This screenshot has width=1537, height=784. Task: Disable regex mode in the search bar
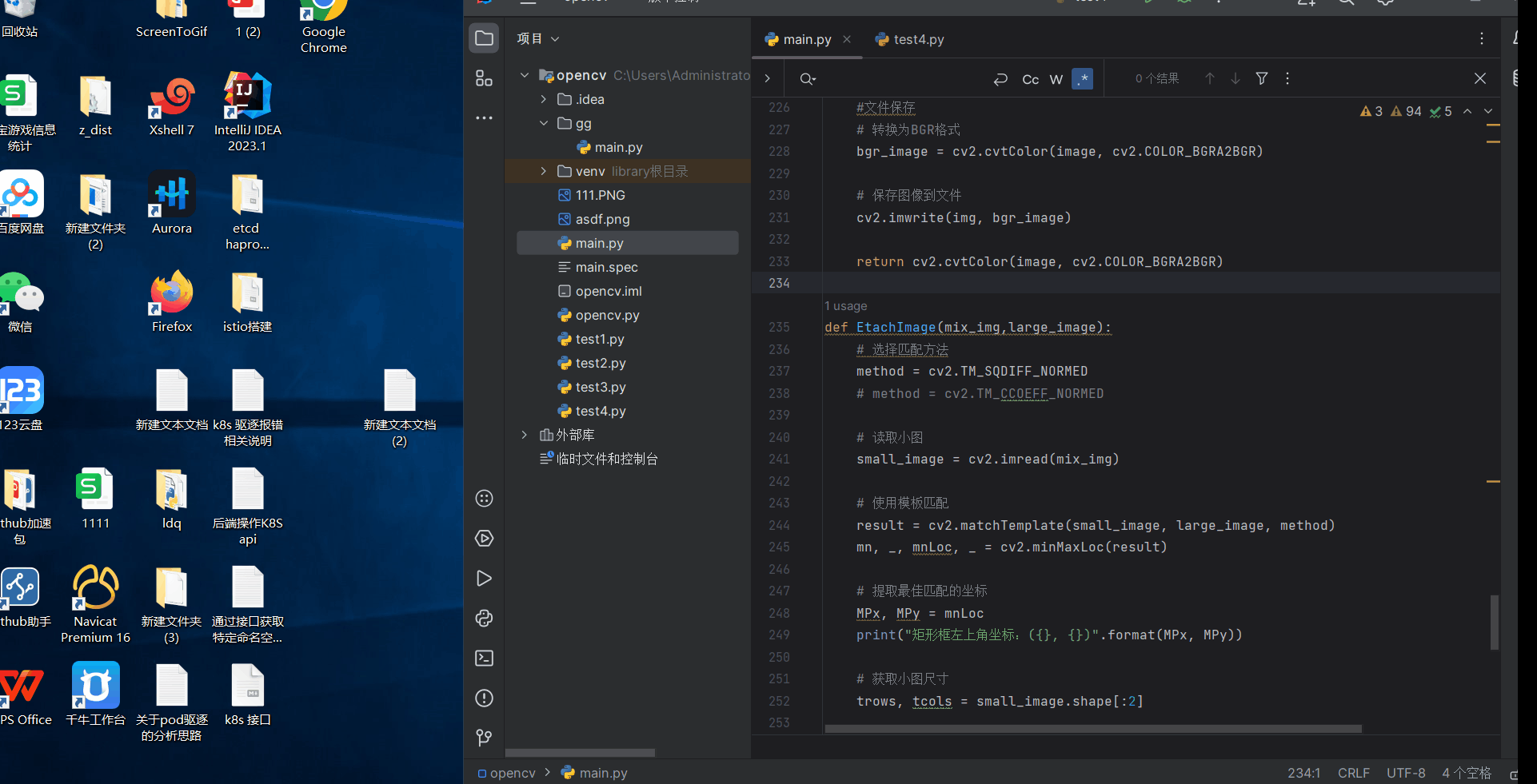(1082, 78)
